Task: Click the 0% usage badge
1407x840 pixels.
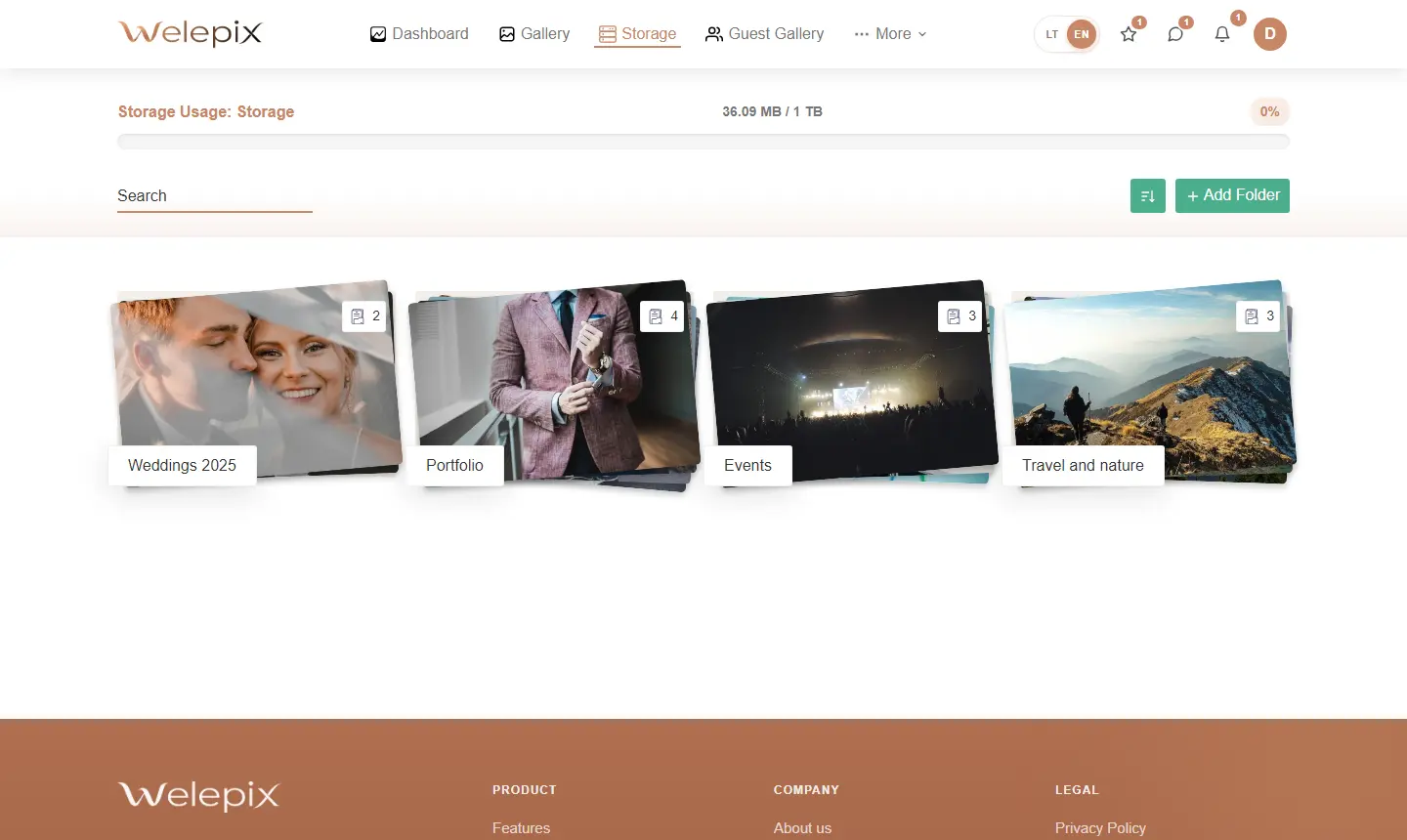Action: [x=1269, y=111]
